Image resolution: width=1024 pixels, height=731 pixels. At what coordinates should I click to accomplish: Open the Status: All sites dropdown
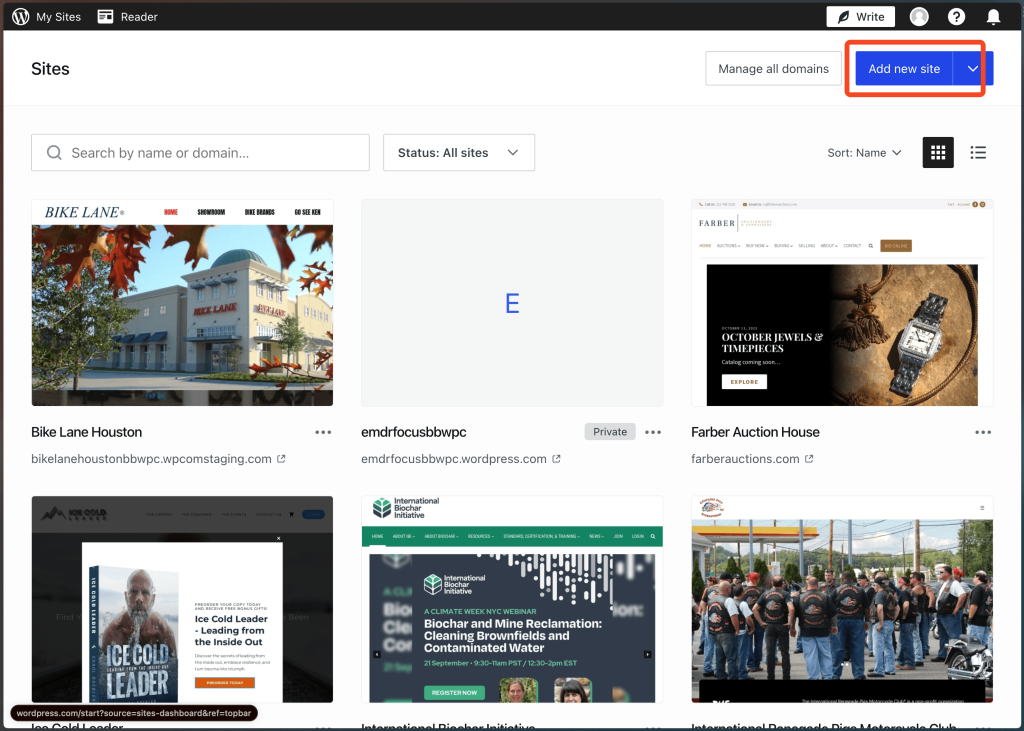tap(458, 153)
